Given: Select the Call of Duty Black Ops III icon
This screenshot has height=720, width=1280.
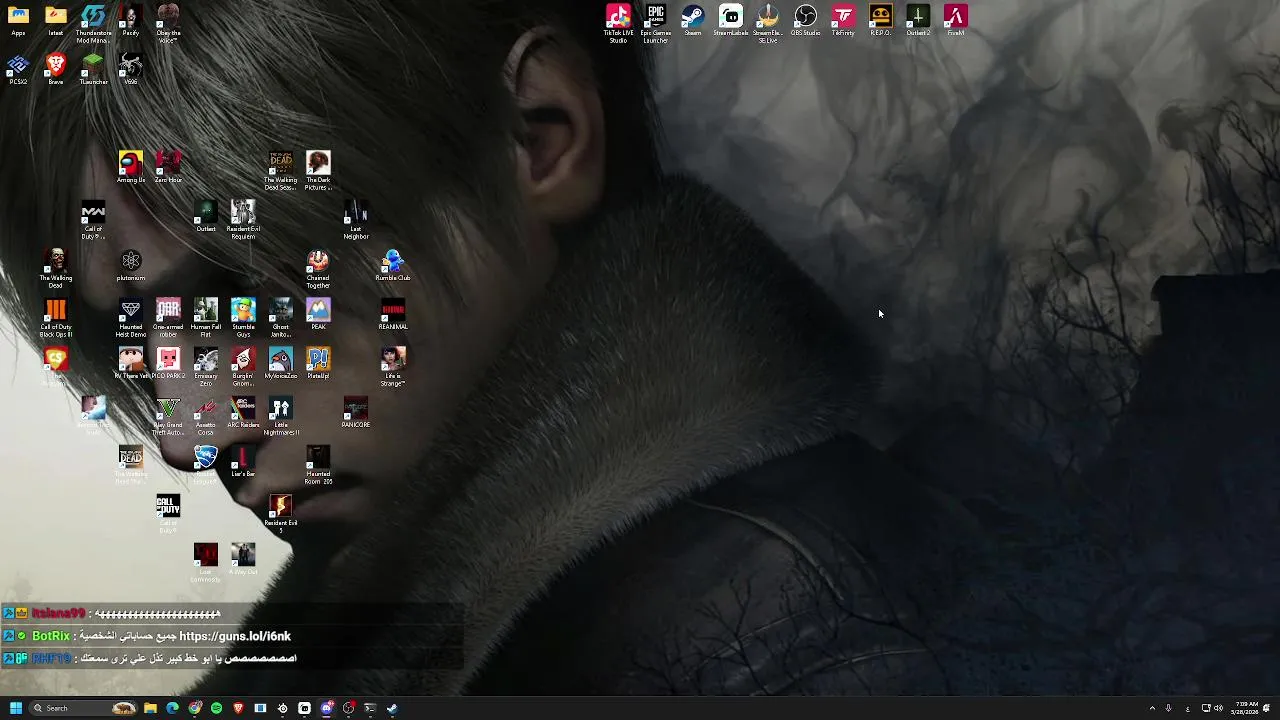Looking at the screenshot, I should [x=56, y=317].
